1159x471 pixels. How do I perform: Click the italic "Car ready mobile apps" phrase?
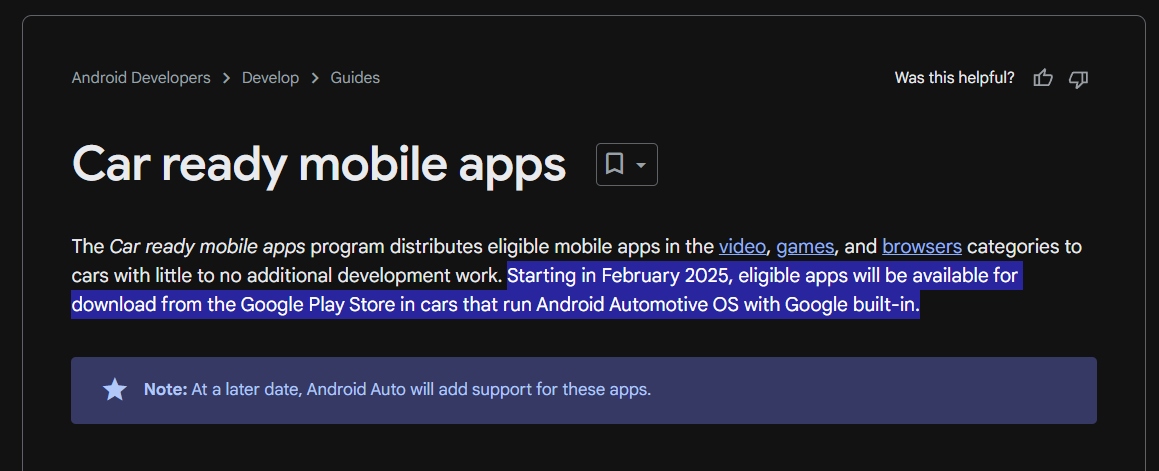(207, 246)
